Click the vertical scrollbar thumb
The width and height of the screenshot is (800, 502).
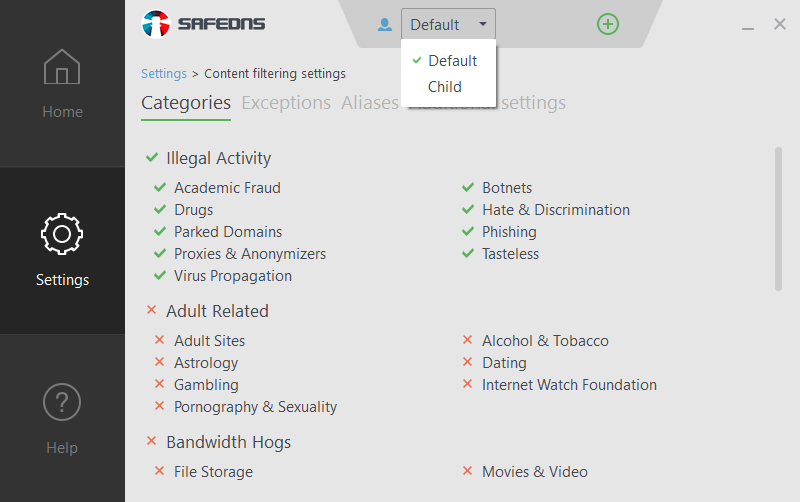pyautogui.click(x=778, y=220)
